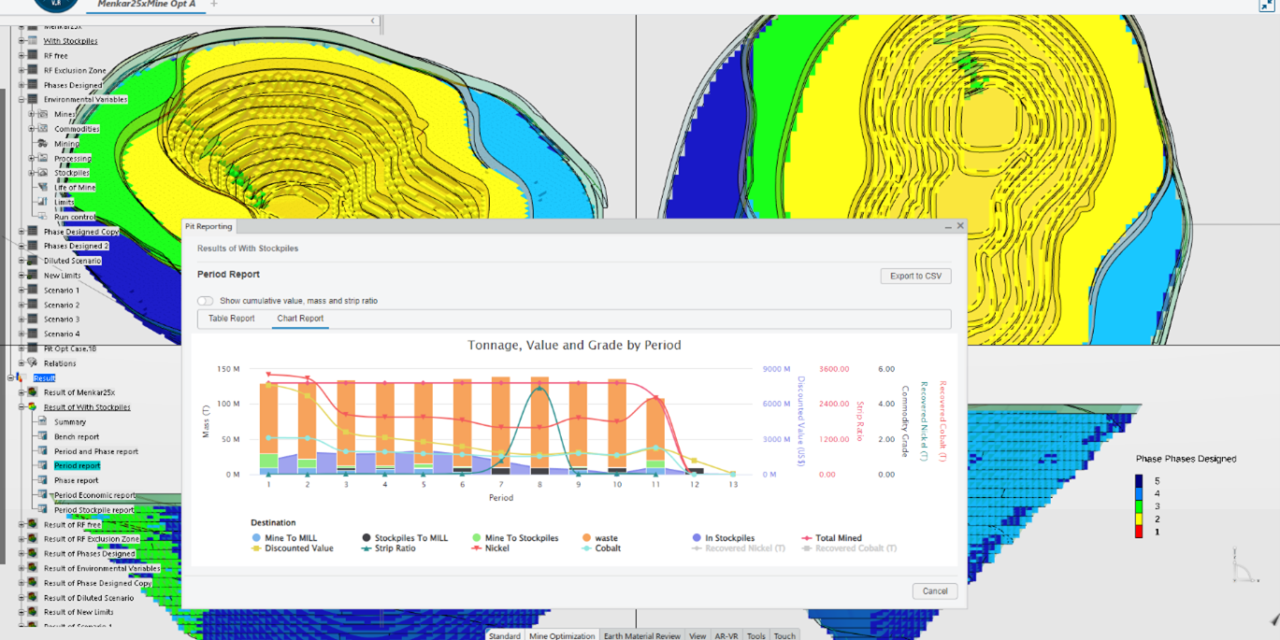Select the Run controls item in the tree
Viewport: 1280px width, 640px height.
point(44,217)
